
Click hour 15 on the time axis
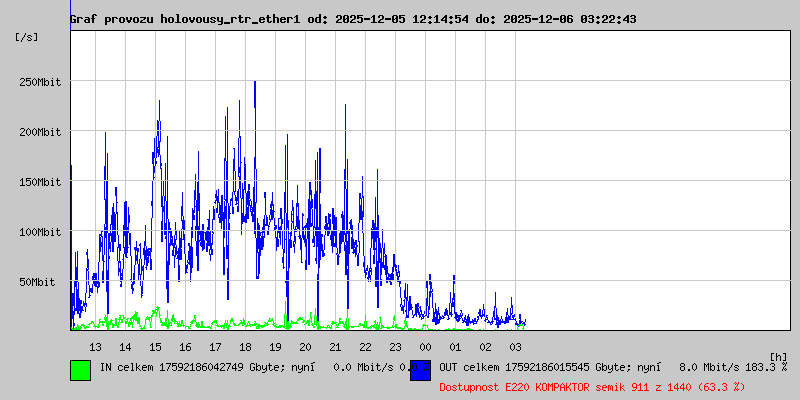[x=155, y=346]
